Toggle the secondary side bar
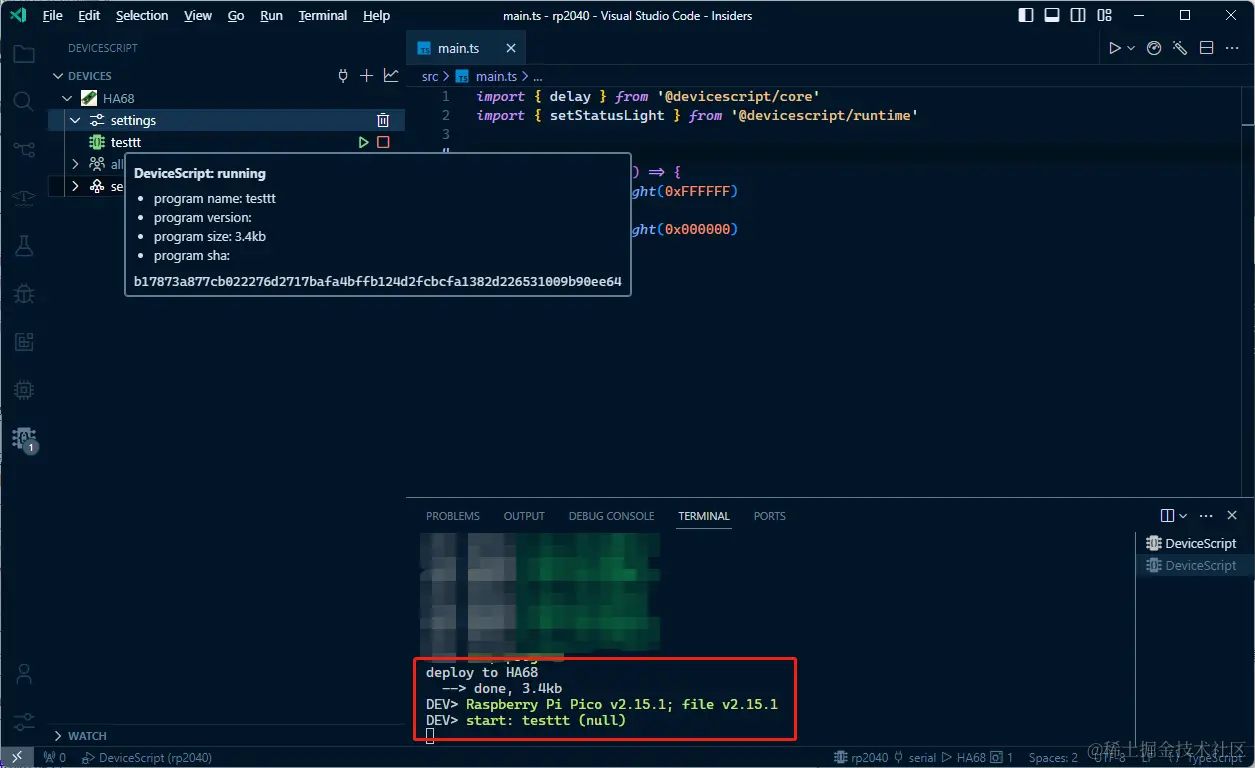Viewport: 1255px width, 768px height. pos(1078,15)
